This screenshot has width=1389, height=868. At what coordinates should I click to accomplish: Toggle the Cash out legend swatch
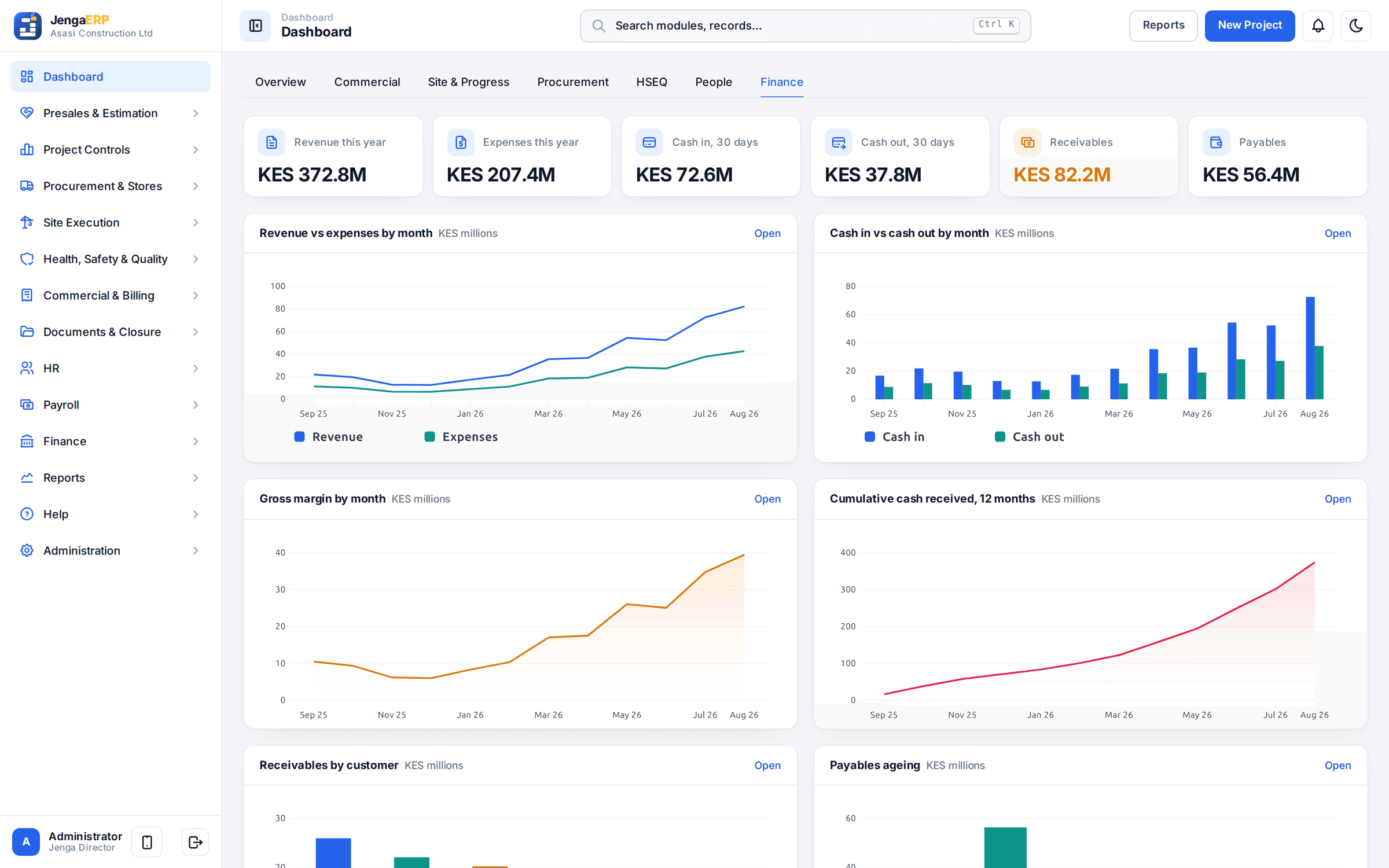pyautogui.click(x=1000, y=437)
